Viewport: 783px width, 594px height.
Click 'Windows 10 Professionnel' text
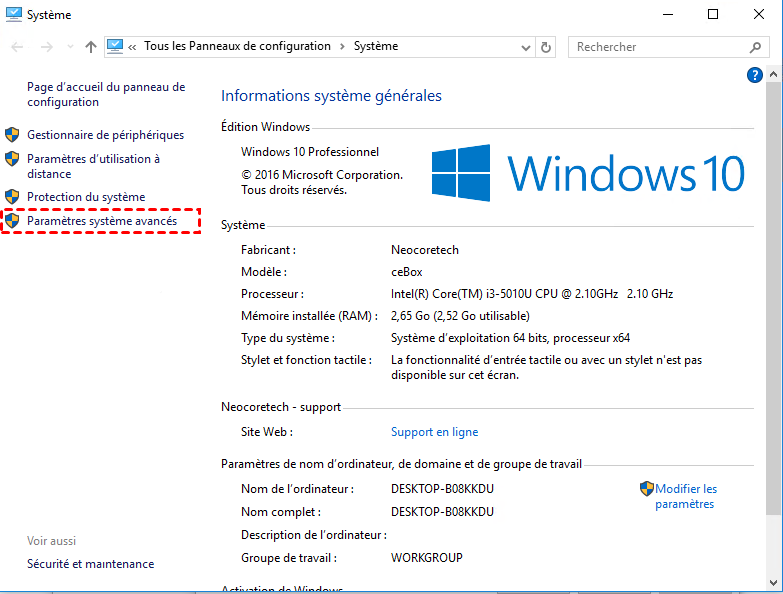(x=310, y=152)
